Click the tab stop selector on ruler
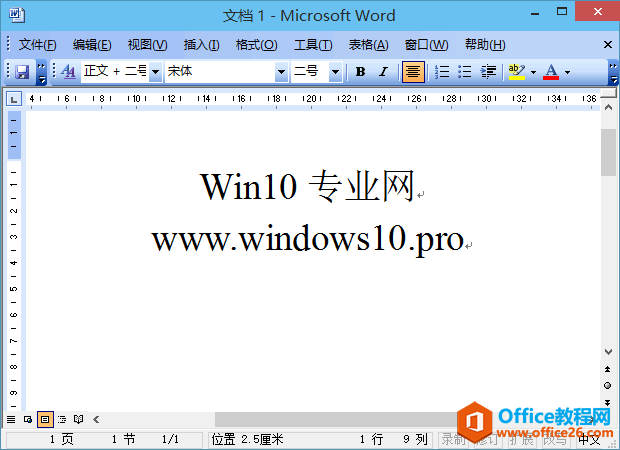Viewport: 620px width, 450px height. click(14, 99)
